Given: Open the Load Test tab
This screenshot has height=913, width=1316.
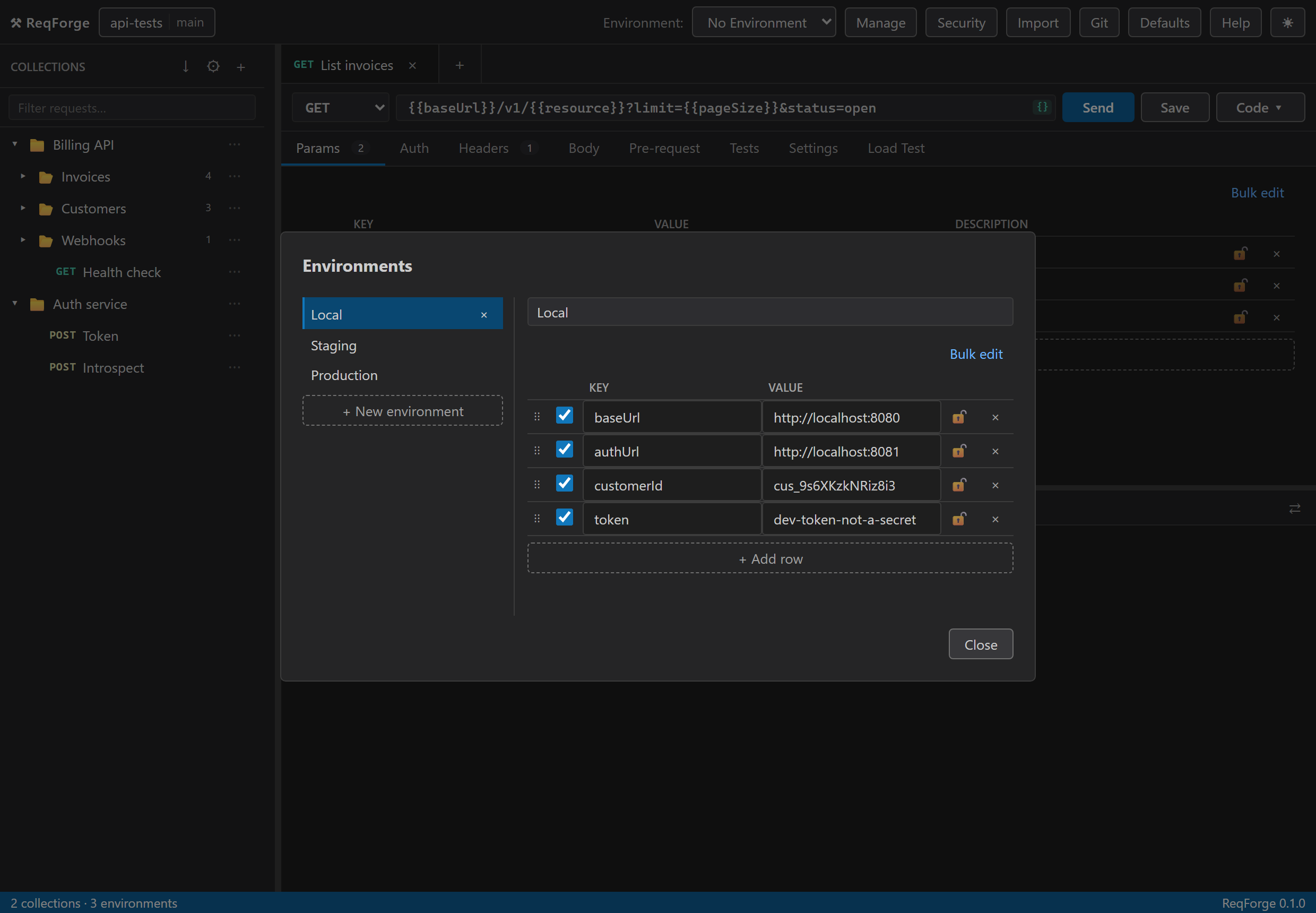Looking at the screenshot, I should pyautogui.click(x=896, y=148).
